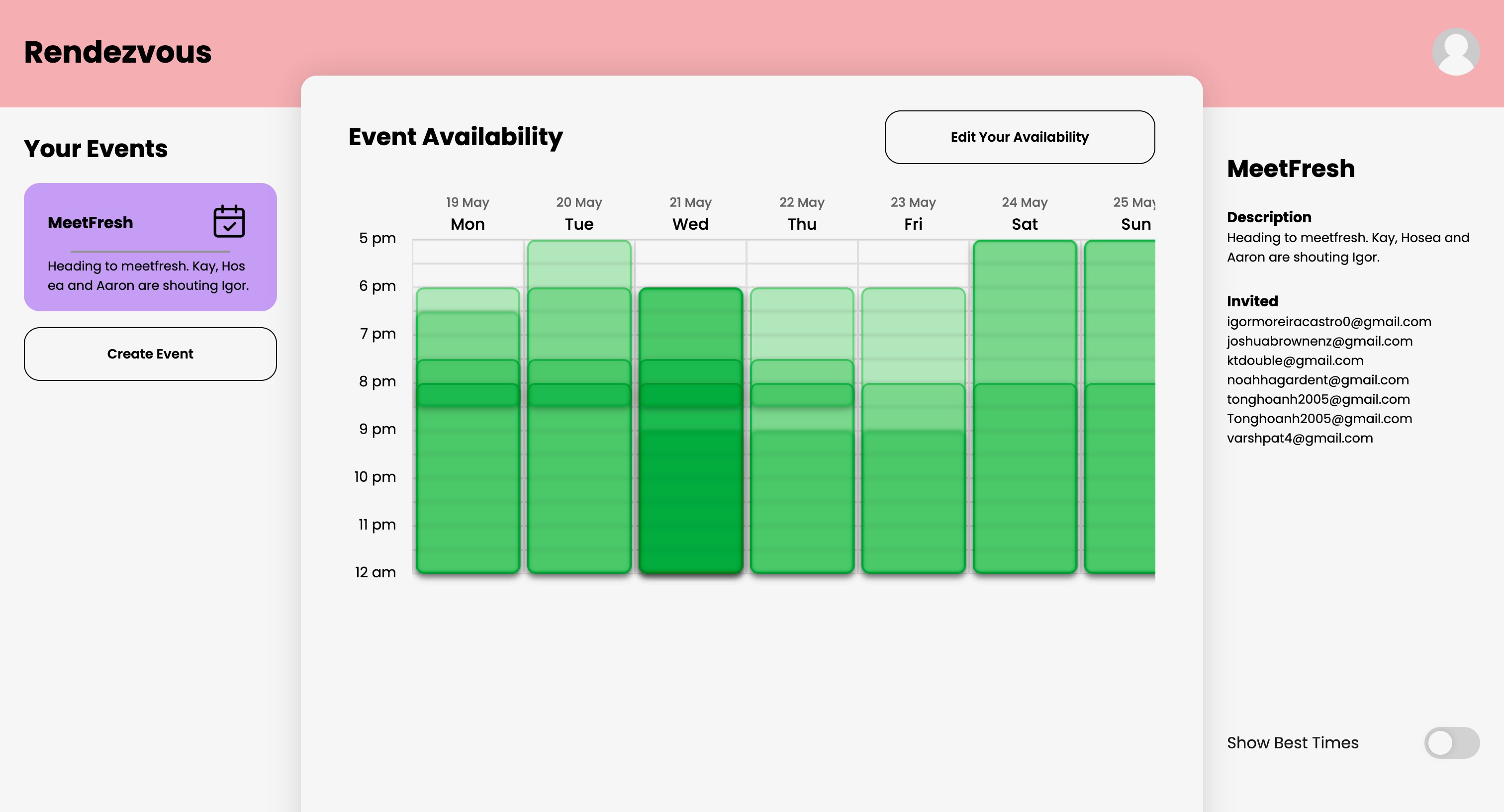Select the 24 May Sat column header
Viewport: 1504px width, 812px height.
point(1024,214)
